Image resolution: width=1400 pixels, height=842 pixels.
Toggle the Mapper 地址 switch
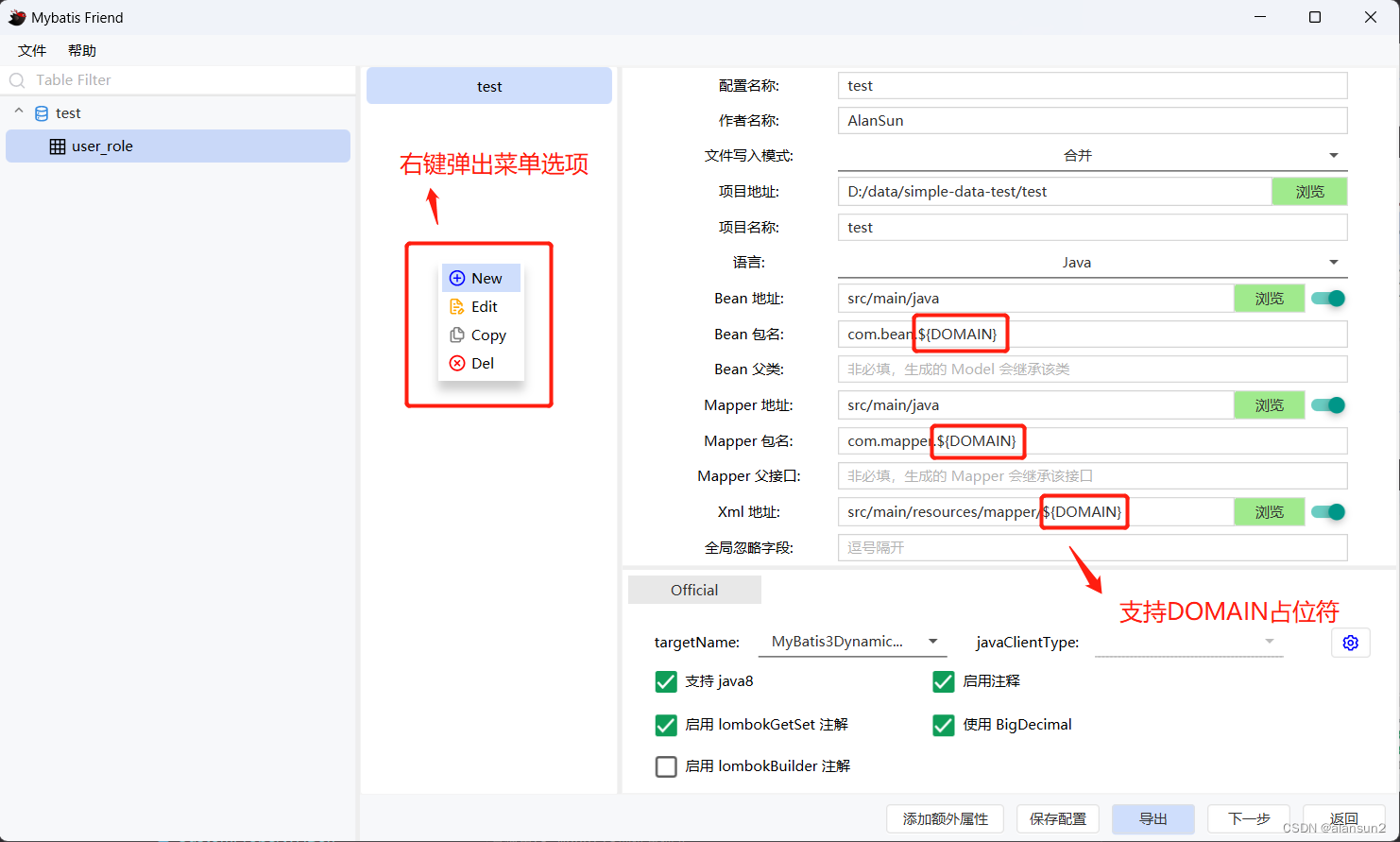tap(1328, 405)
